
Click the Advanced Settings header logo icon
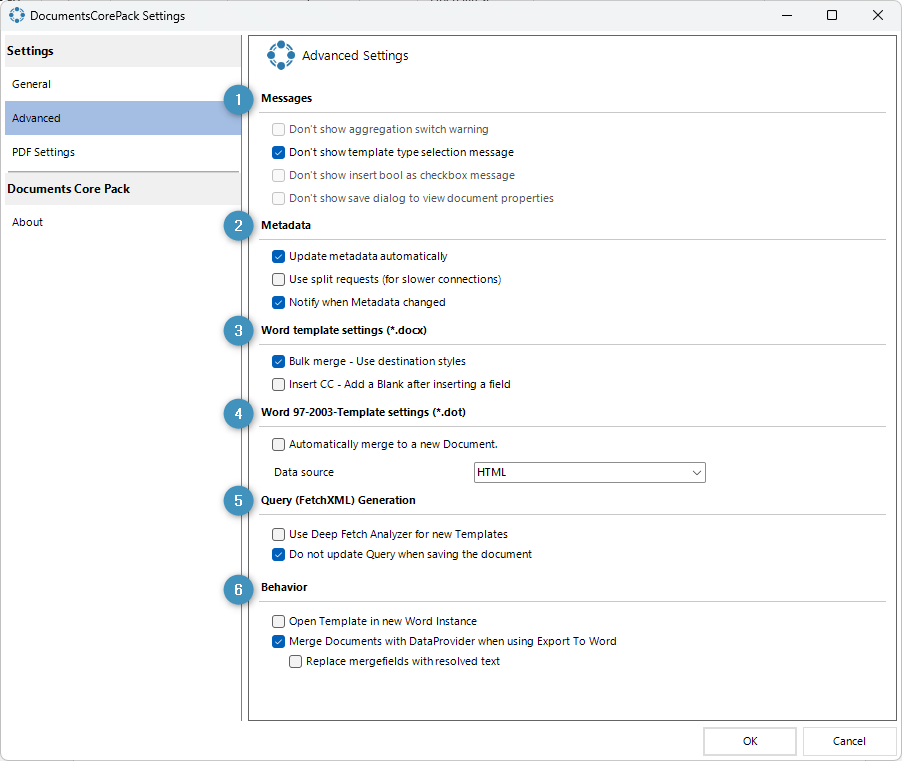[281, 55]
